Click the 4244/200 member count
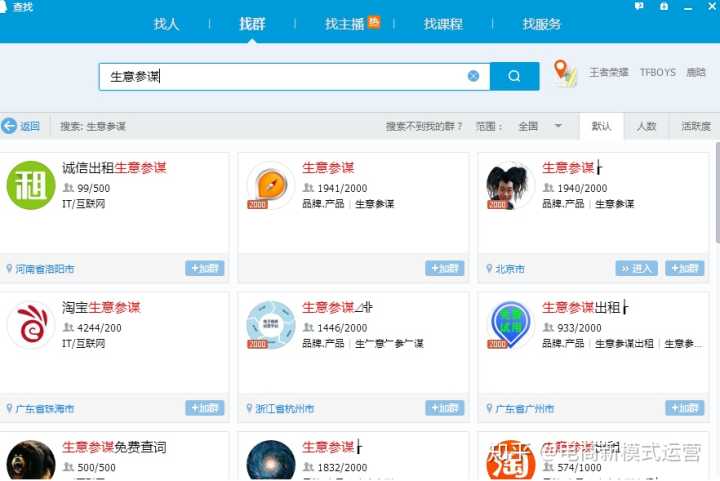Viewport: 720px width, 481px height. (99, 328)
